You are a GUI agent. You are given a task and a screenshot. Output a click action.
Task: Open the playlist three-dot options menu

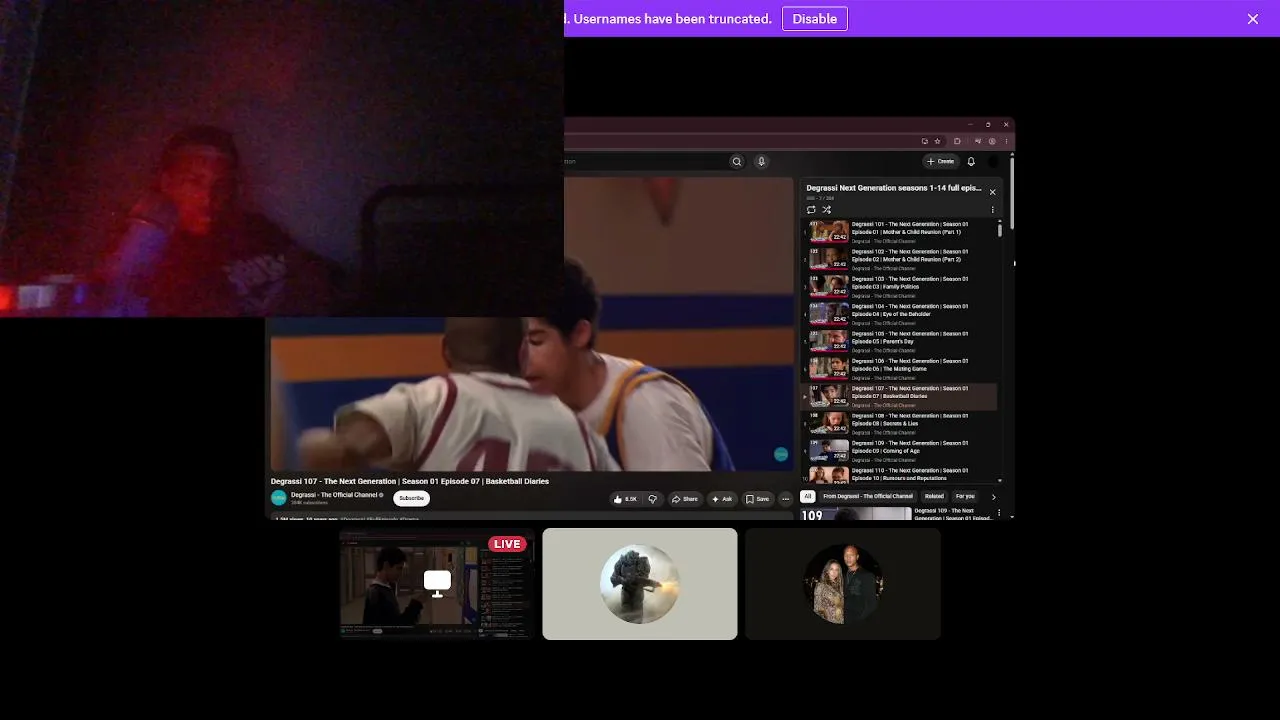tap(992, 210)
